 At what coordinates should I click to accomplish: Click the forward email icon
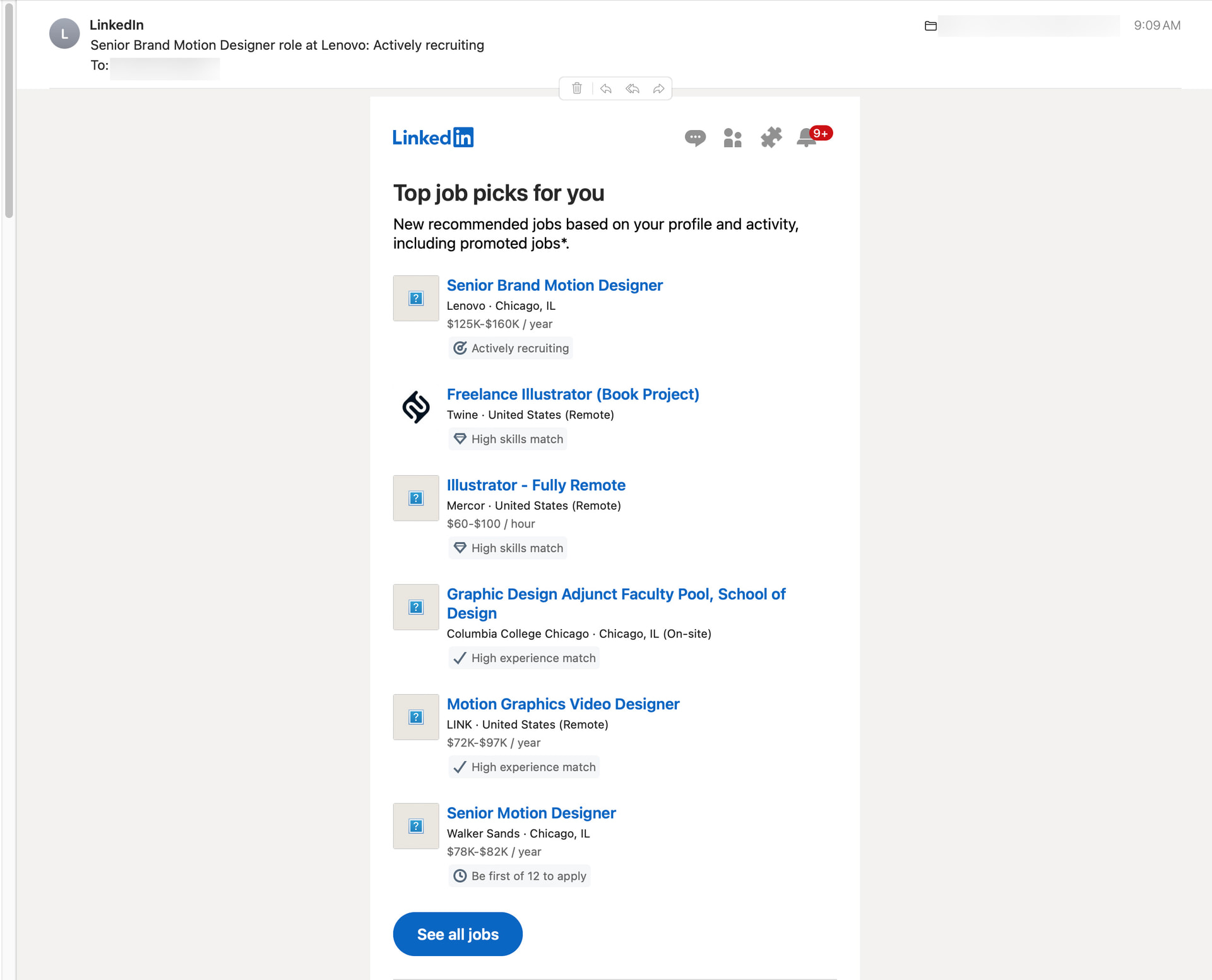pos(658,88)
